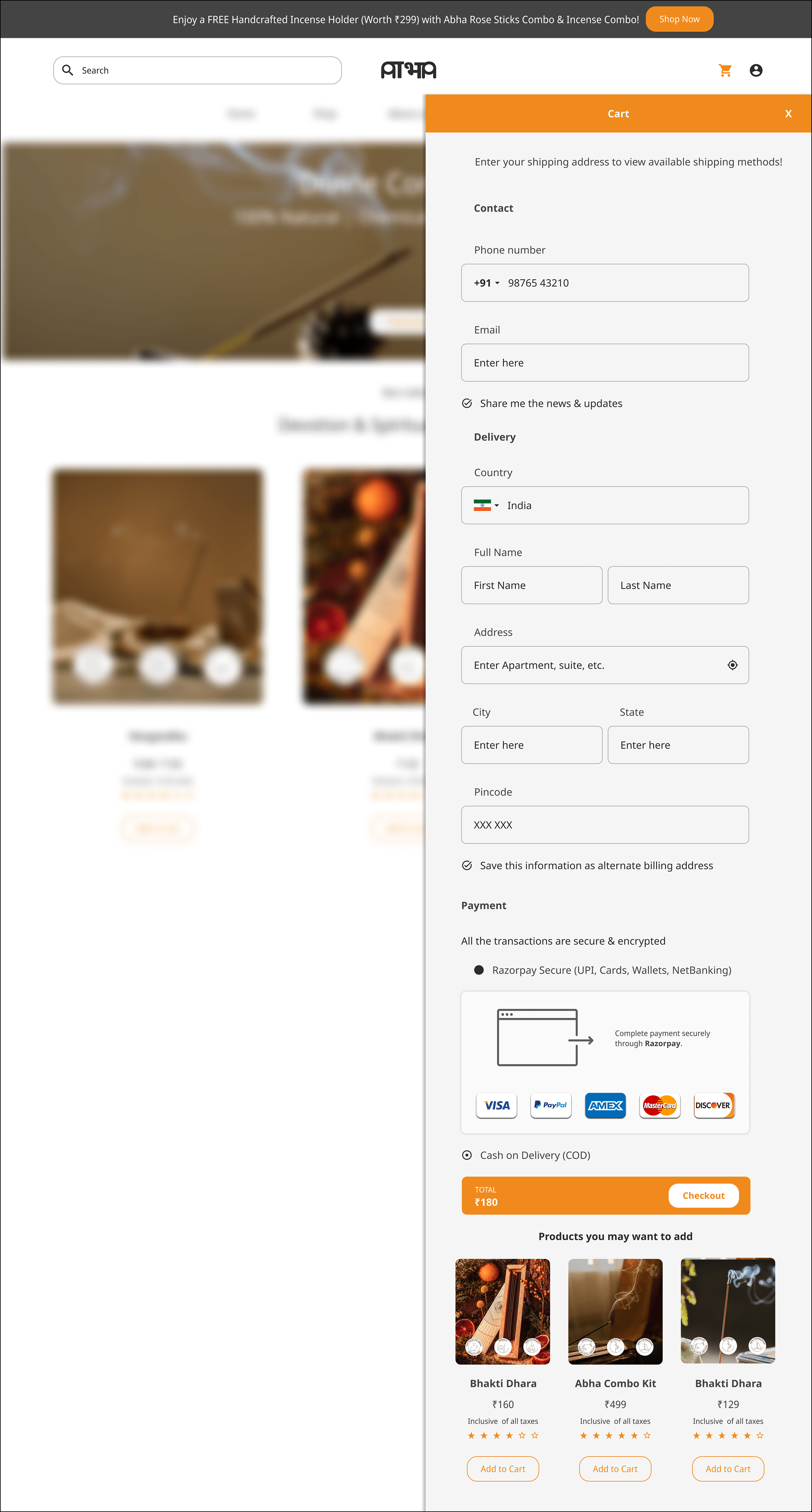
Task: Click the Phone number field
Action: click(x=605, y=283)
